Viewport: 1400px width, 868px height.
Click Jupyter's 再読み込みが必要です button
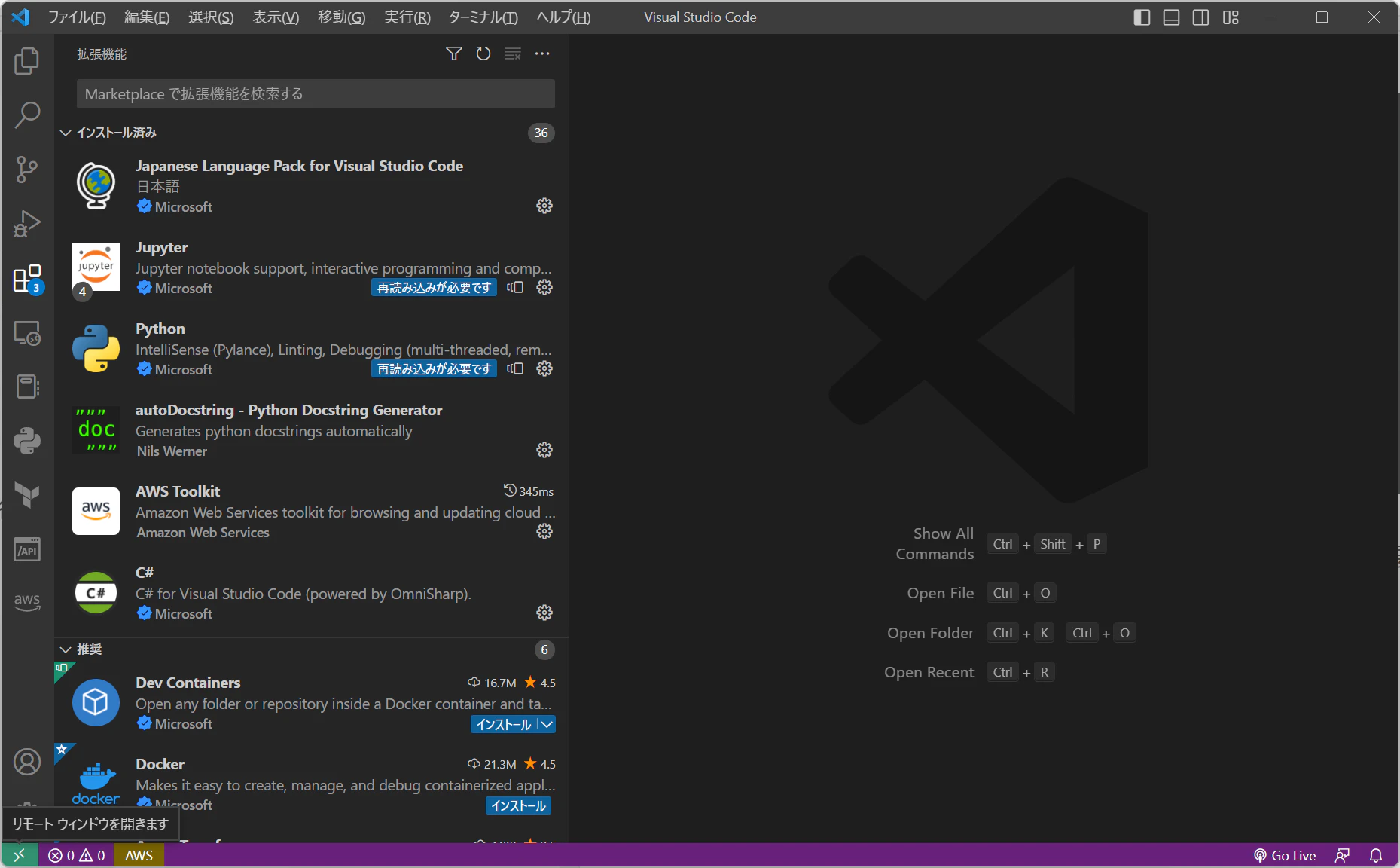pos(434,287)
